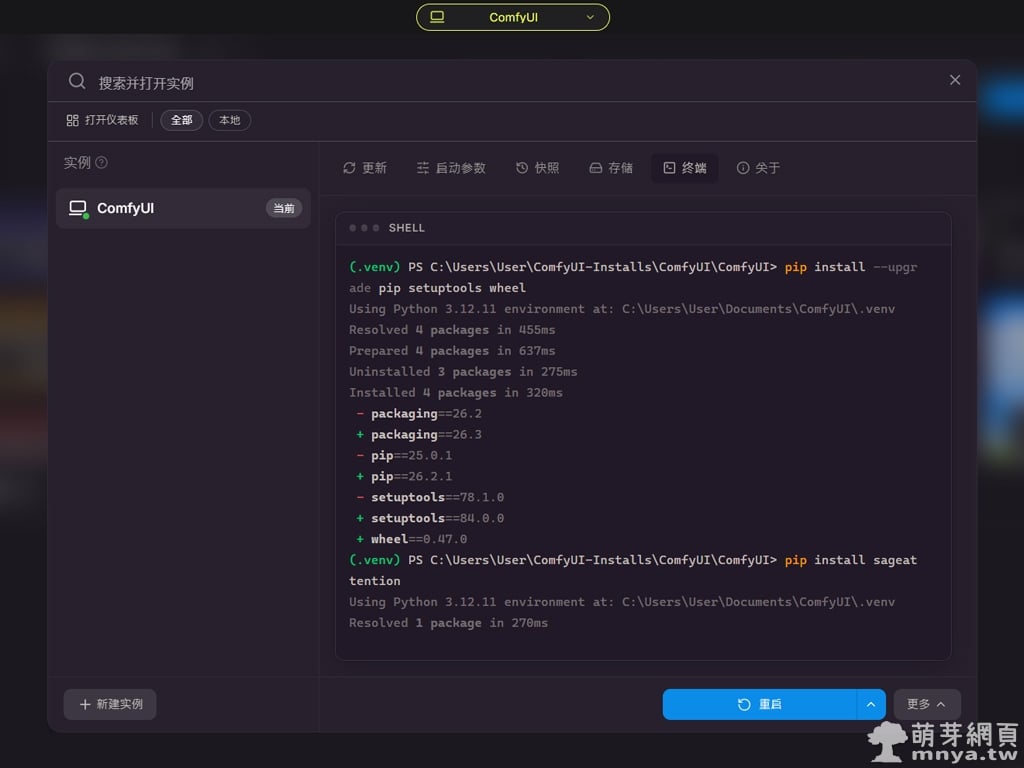Click the 'Resolved 1 package in 270ms' line
The height and width of the screenshot is (768, 1024).
(x=448, y=623)
